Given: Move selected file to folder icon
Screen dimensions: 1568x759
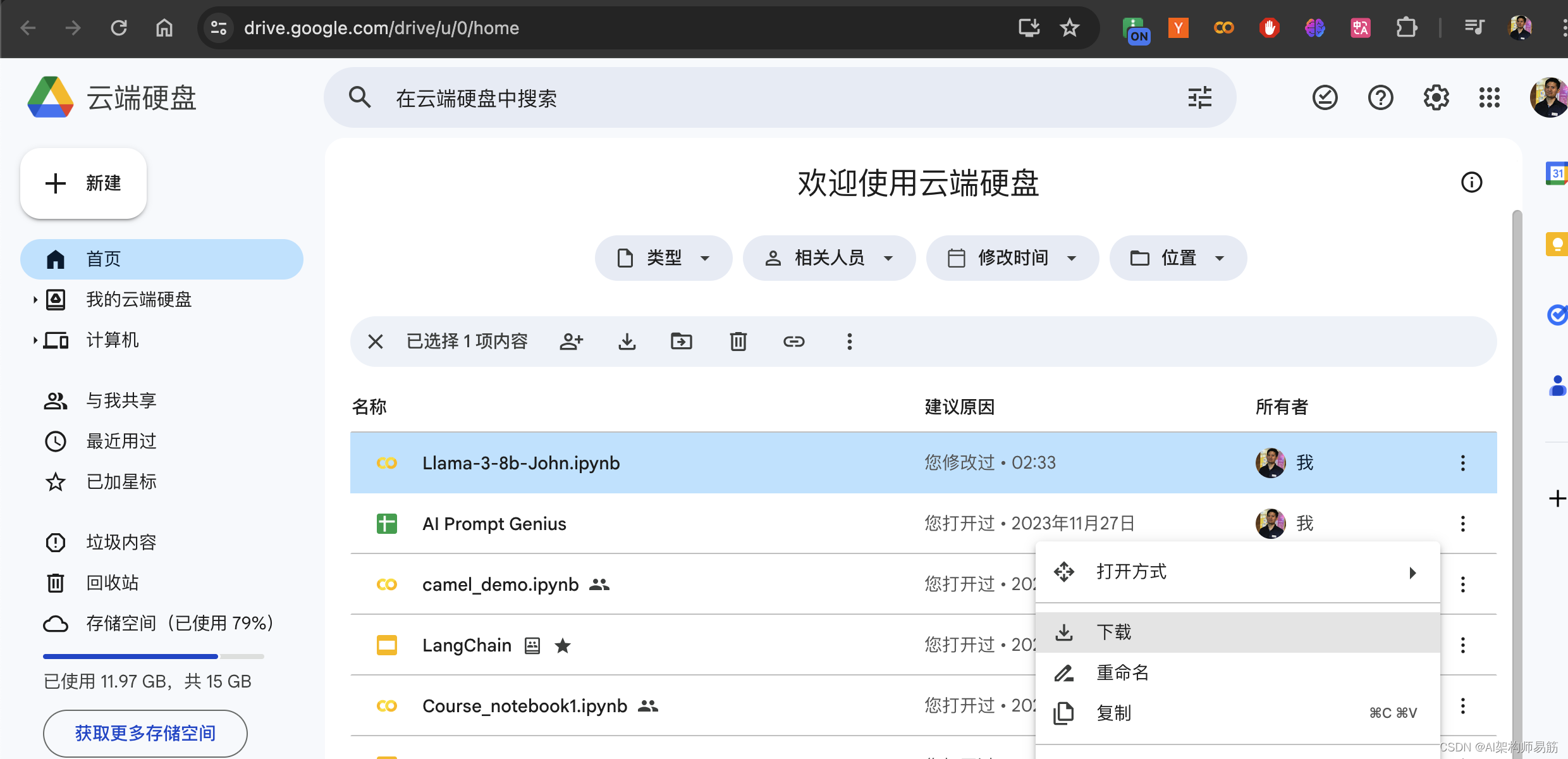Looking at the screenshot, I should (681, 342).
